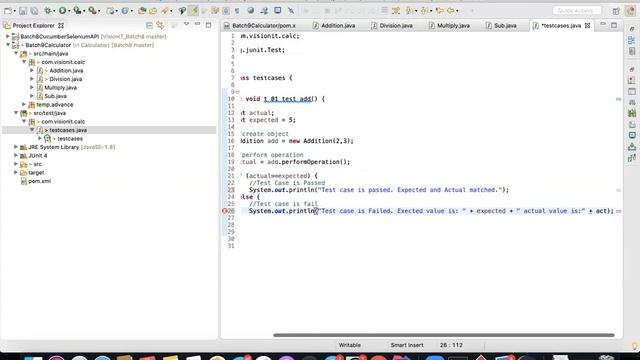Toggle Show Whitespace Characters paragraph button
The height and width of the screenshot is (360, 640).
pyautogui.click(x=237, y=11)
